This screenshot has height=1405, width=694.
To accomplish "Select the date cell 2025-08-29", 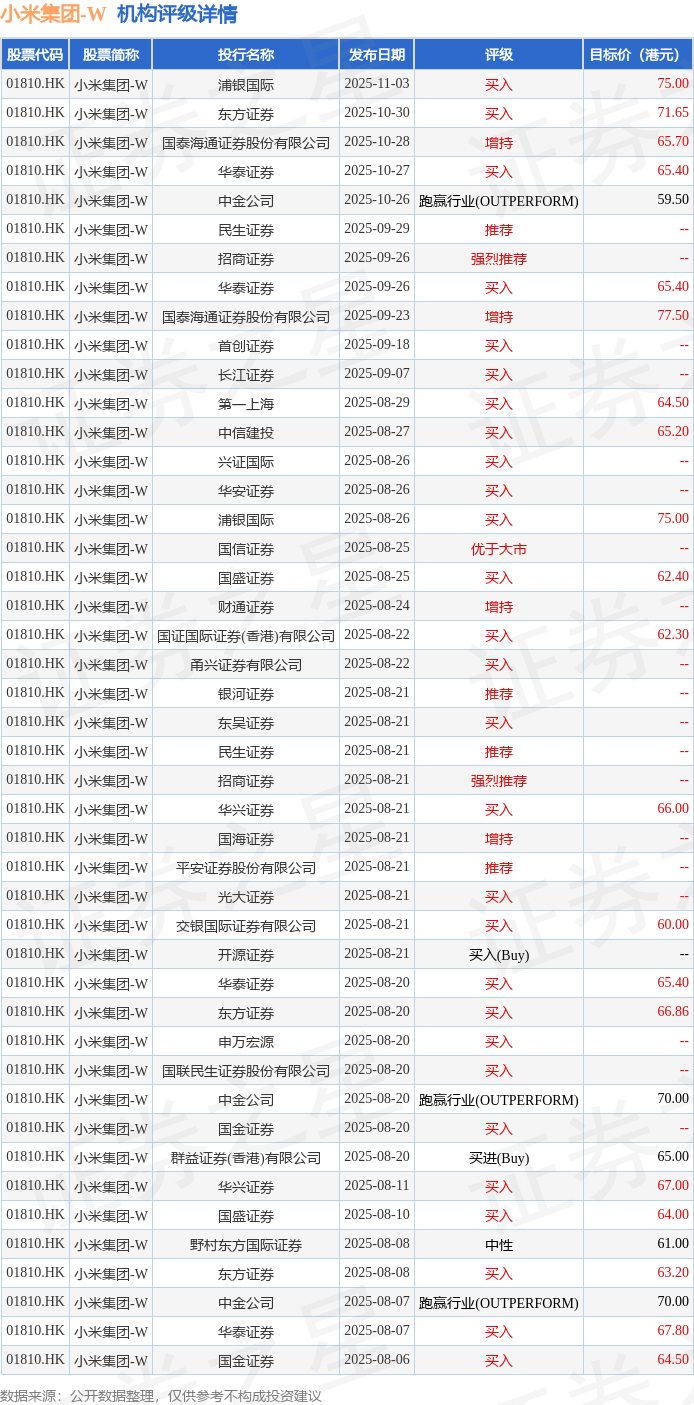I will pos(377,403).
